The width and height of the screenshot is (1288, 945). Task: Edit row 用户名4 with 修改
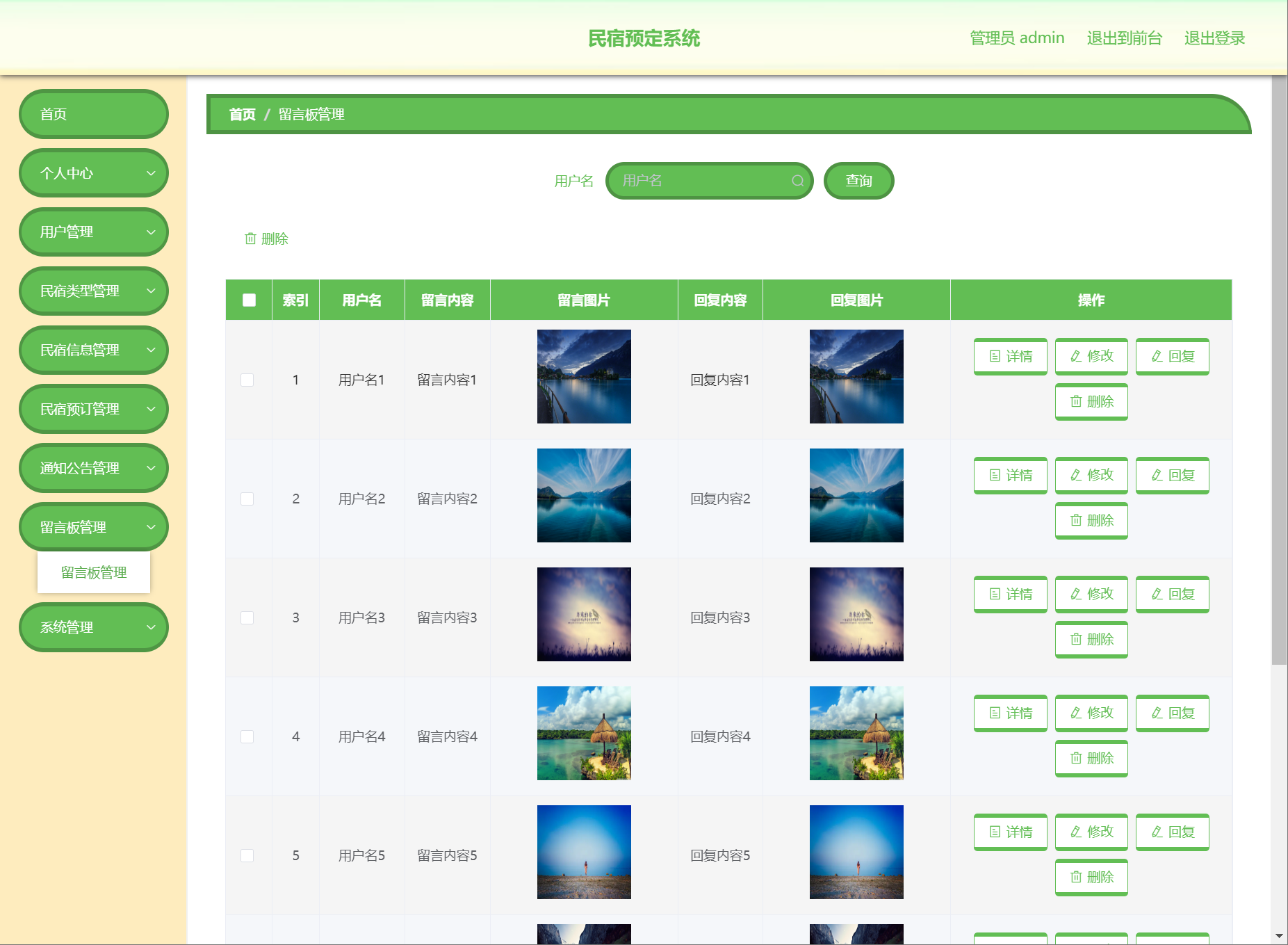pyautogui.click(x=1091, y=713)
